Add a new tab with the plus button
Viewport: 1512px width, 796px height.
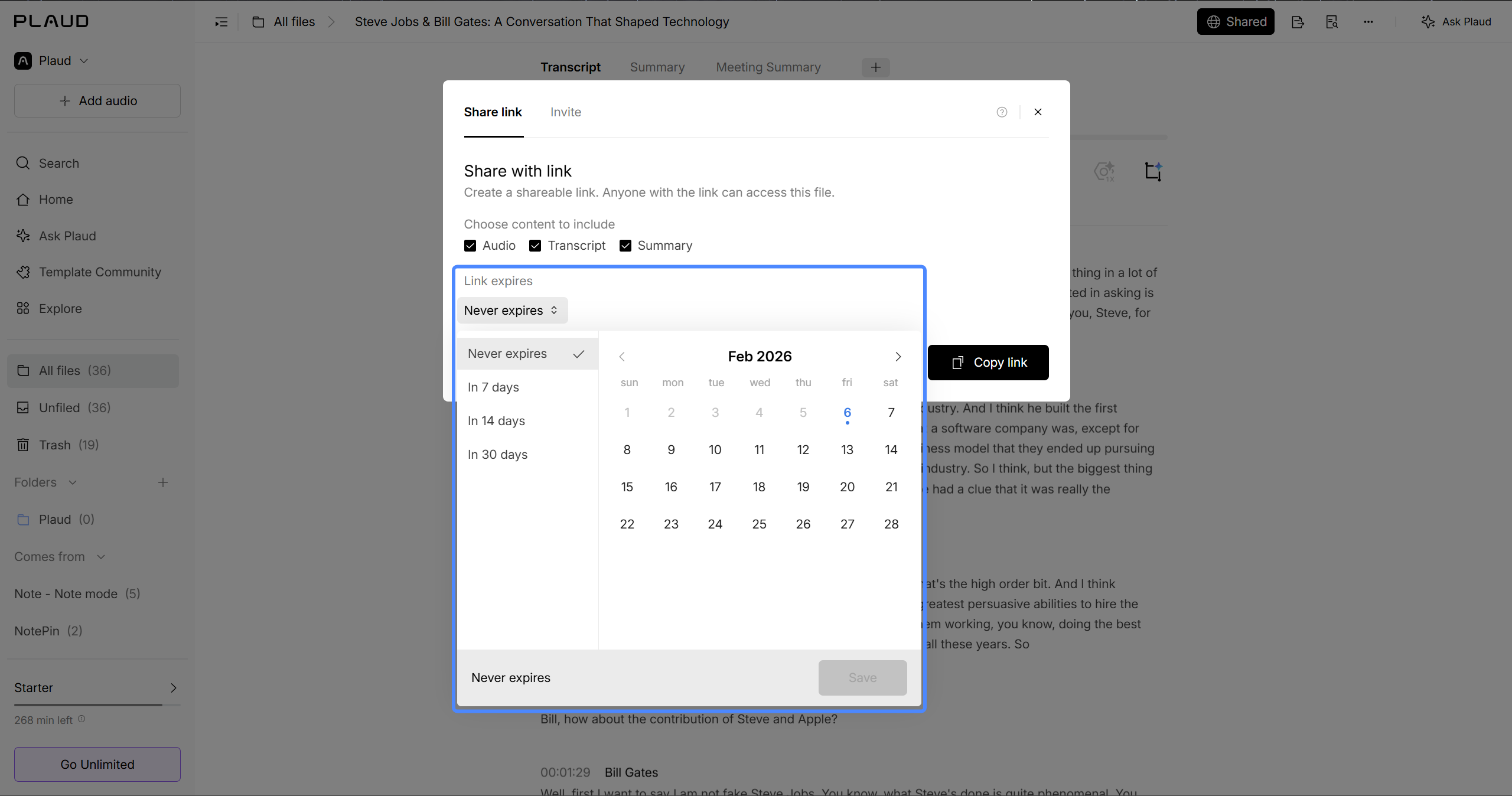tap(875, 67)
